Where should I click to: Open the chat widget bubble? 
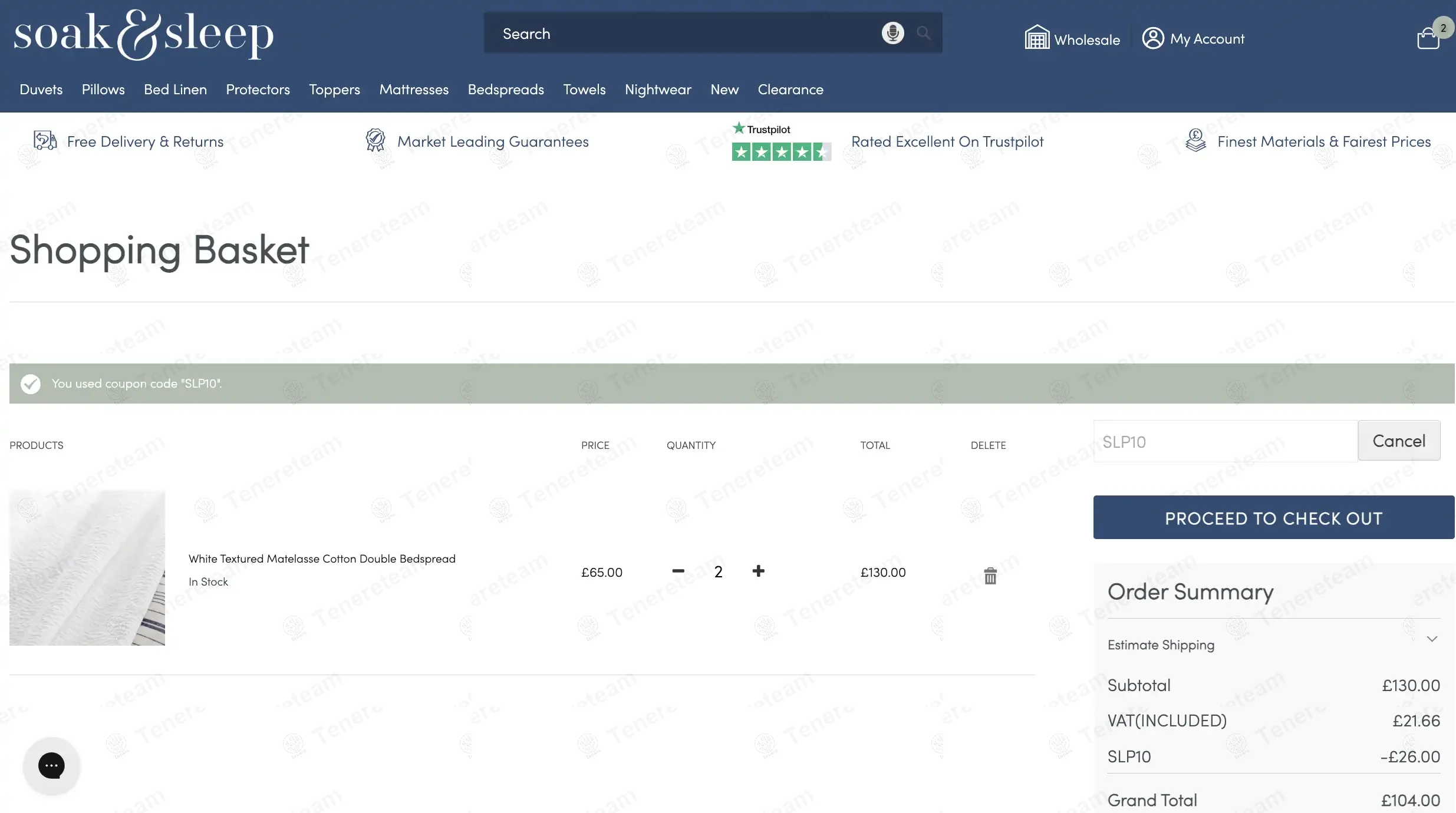(x=51, y=765)
